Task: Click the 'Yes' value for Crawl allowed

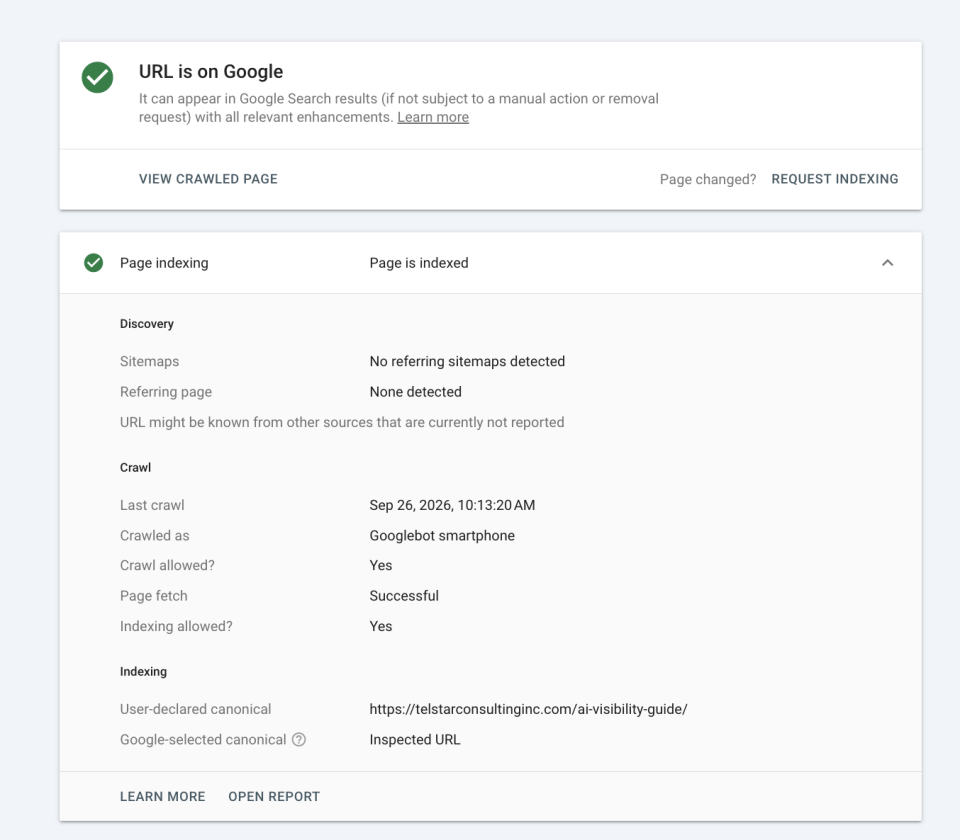Action: coord(381,565)
